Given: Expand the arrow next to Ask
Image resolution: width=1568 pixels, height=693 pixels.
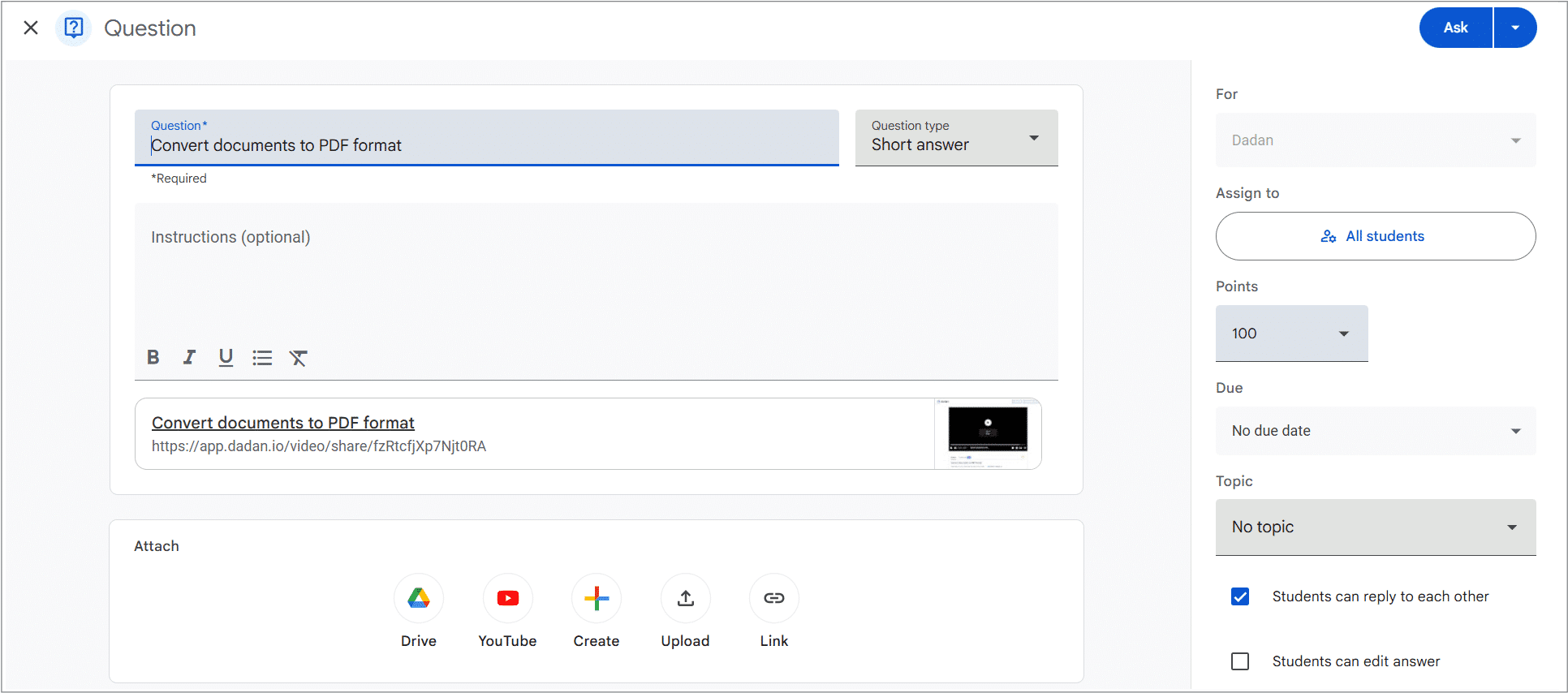Looking at the screenshot, I should point(1515,28).
